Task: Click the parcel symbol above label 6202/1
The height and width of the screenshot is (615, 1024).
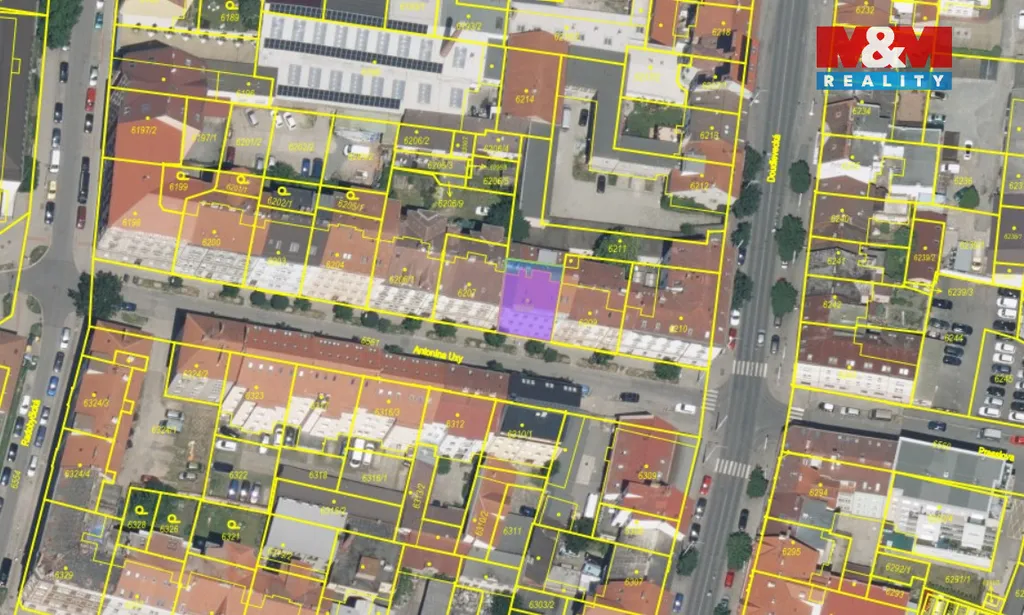Action: [281, 190]
